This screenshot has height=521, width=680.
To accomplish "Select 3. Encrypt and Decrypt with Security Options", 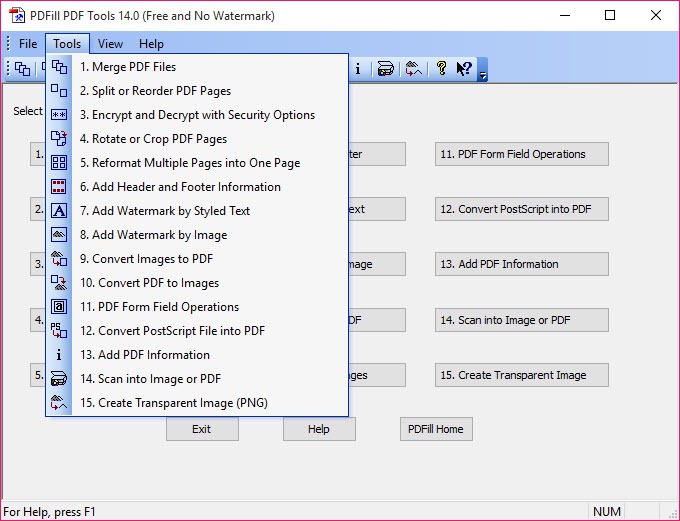I will pyautogui.click(x=197, y=115).
